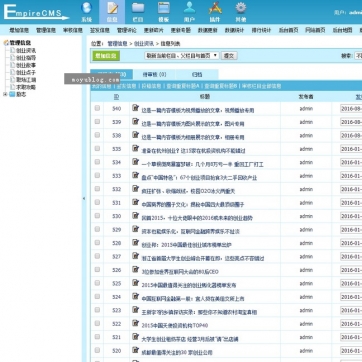
Task: Click page icon beside 求职攻略 in tree
Action: [13, 87]
